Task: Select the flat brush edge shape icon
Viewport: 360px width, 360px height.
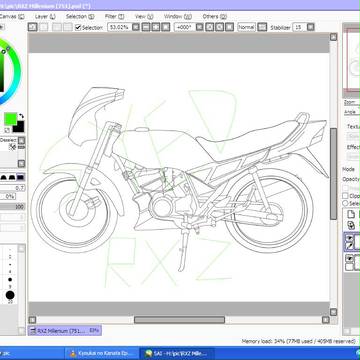Action: tap(21, 177)
